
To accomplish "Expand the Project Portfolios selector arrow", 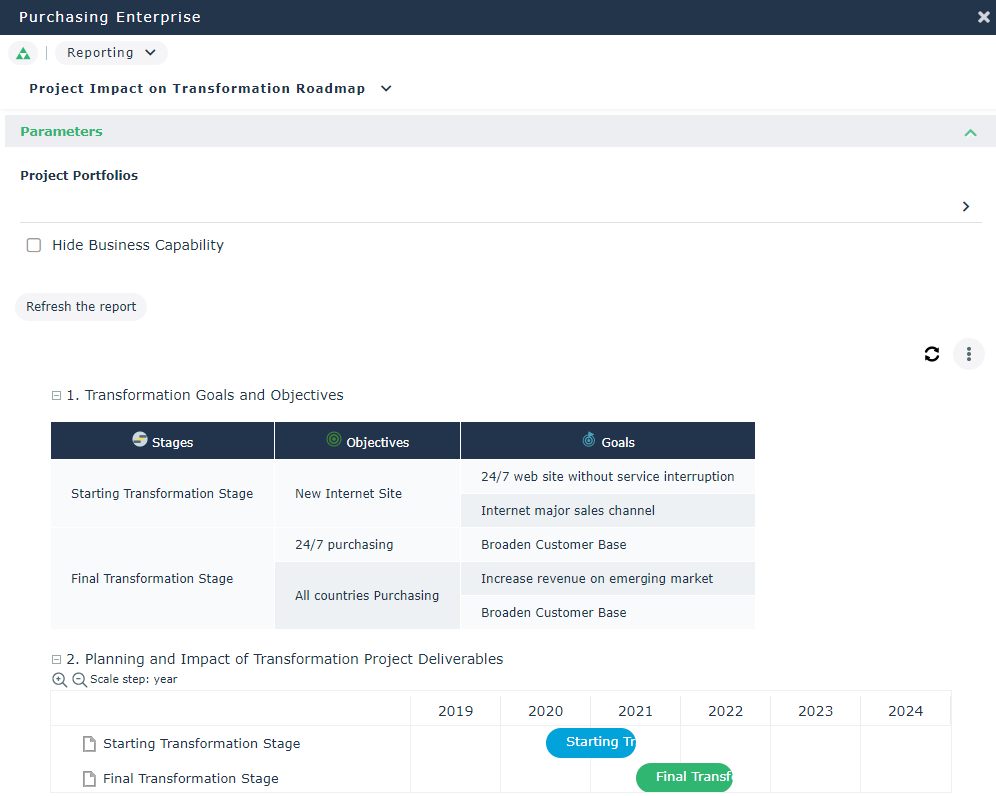I will 965,206.
